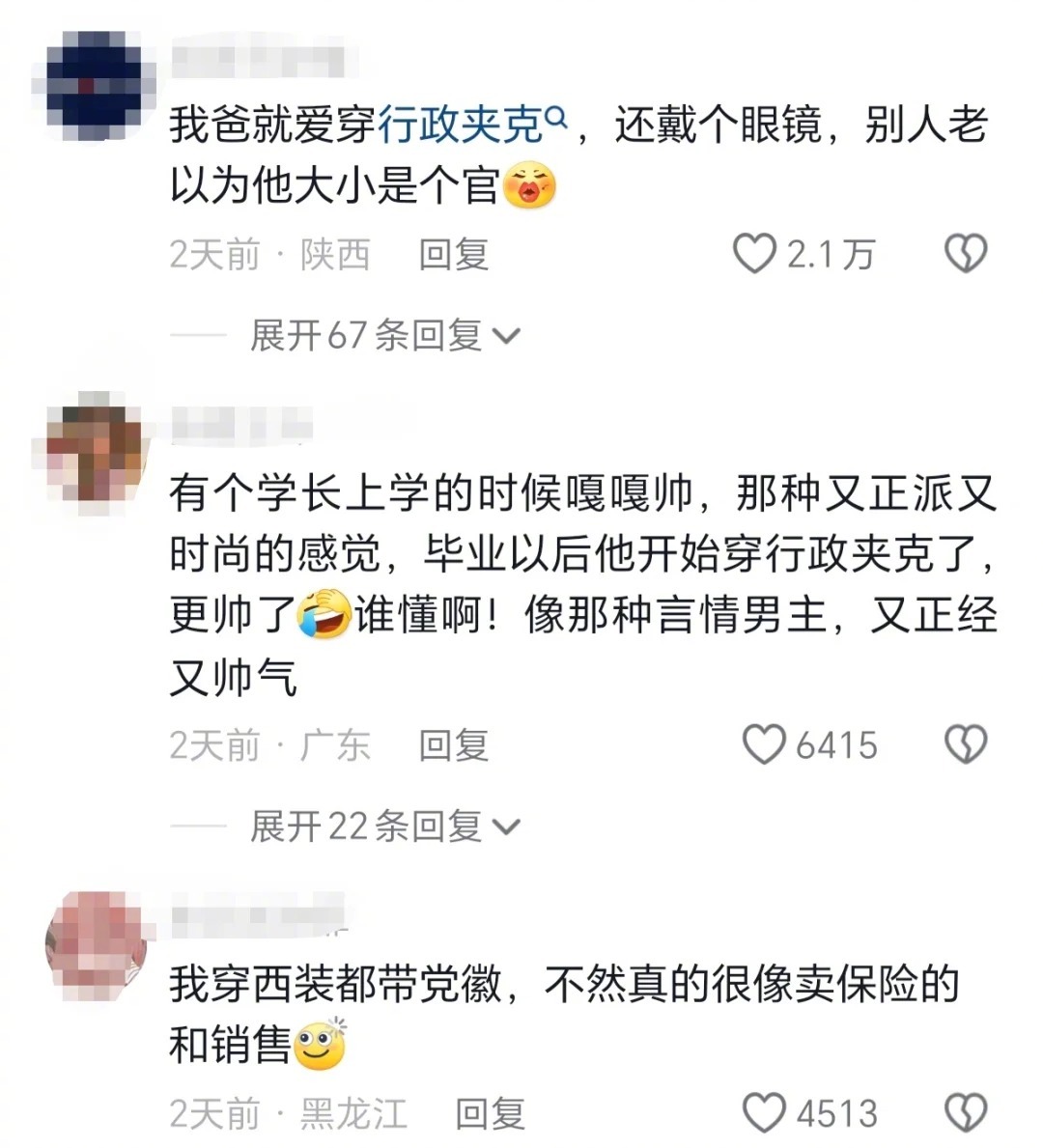Viewport: 1043px width, 1148px height.
Task: Like the Shaanxi comment with 2.1万 likes
Action: [x=753, y=254]
